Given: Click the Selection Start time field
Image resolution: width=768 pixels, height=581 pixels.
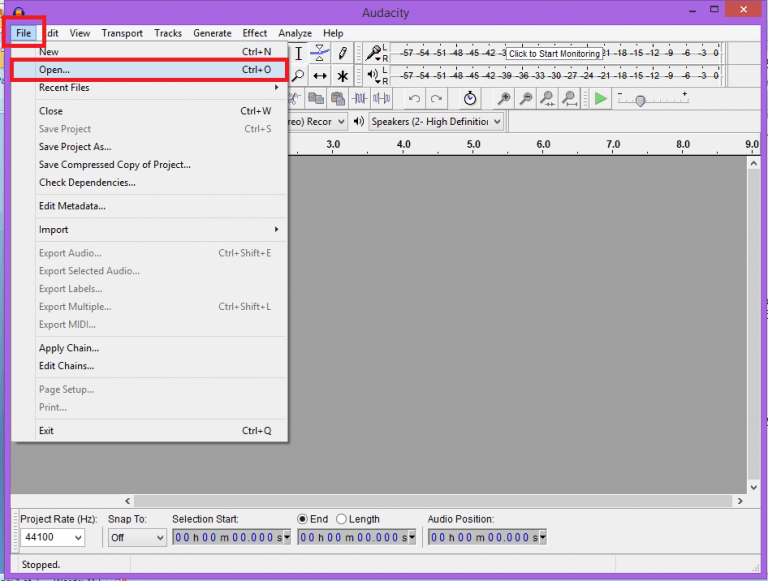Looking at the screenshot, I should 231,537.
